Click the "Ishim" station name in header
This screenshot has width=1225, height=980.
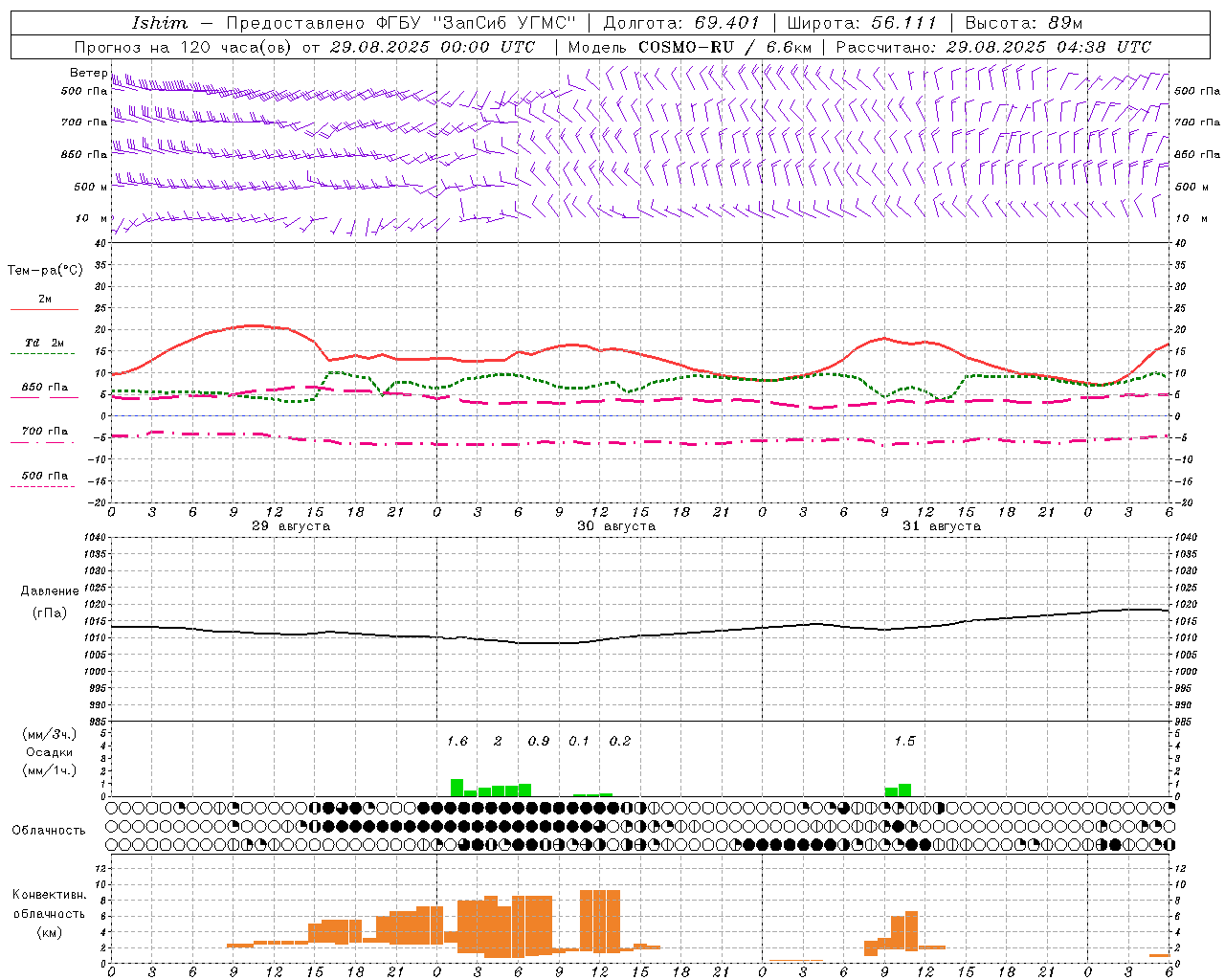coord(160,23)
